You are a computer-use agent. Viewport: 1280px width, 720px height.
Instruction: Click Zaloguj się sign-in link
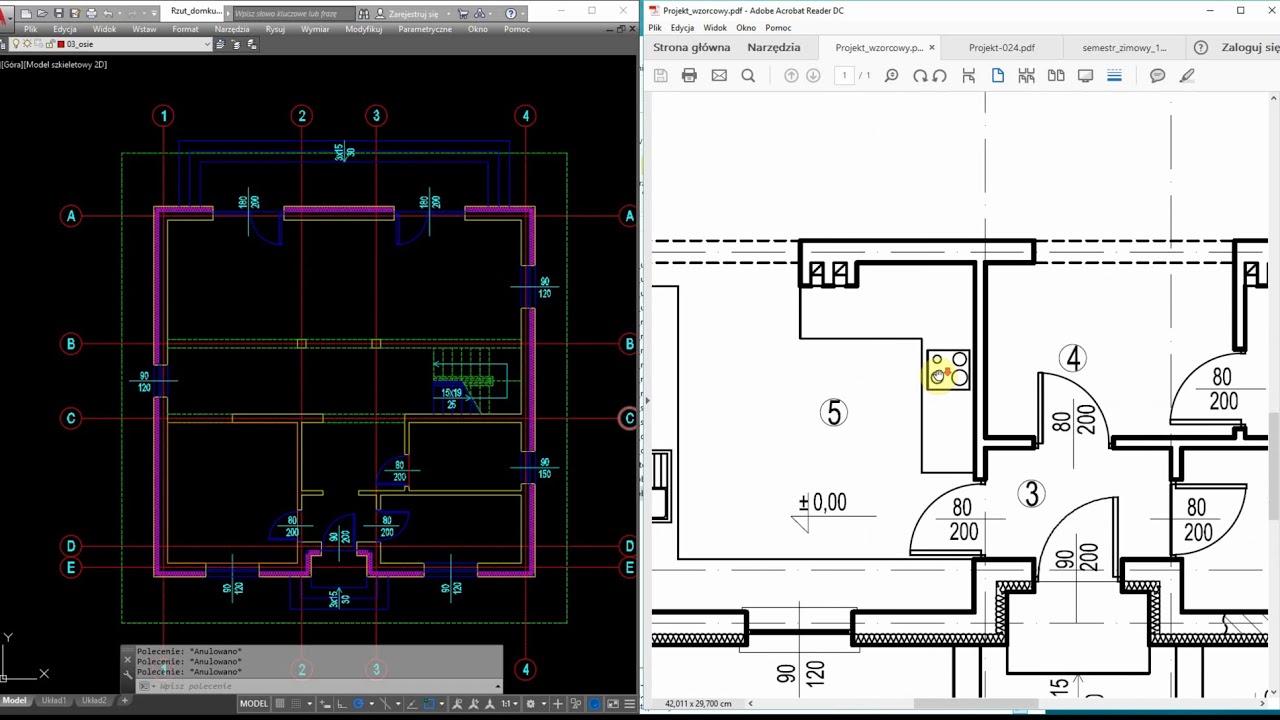click(x=1250, y=47)
